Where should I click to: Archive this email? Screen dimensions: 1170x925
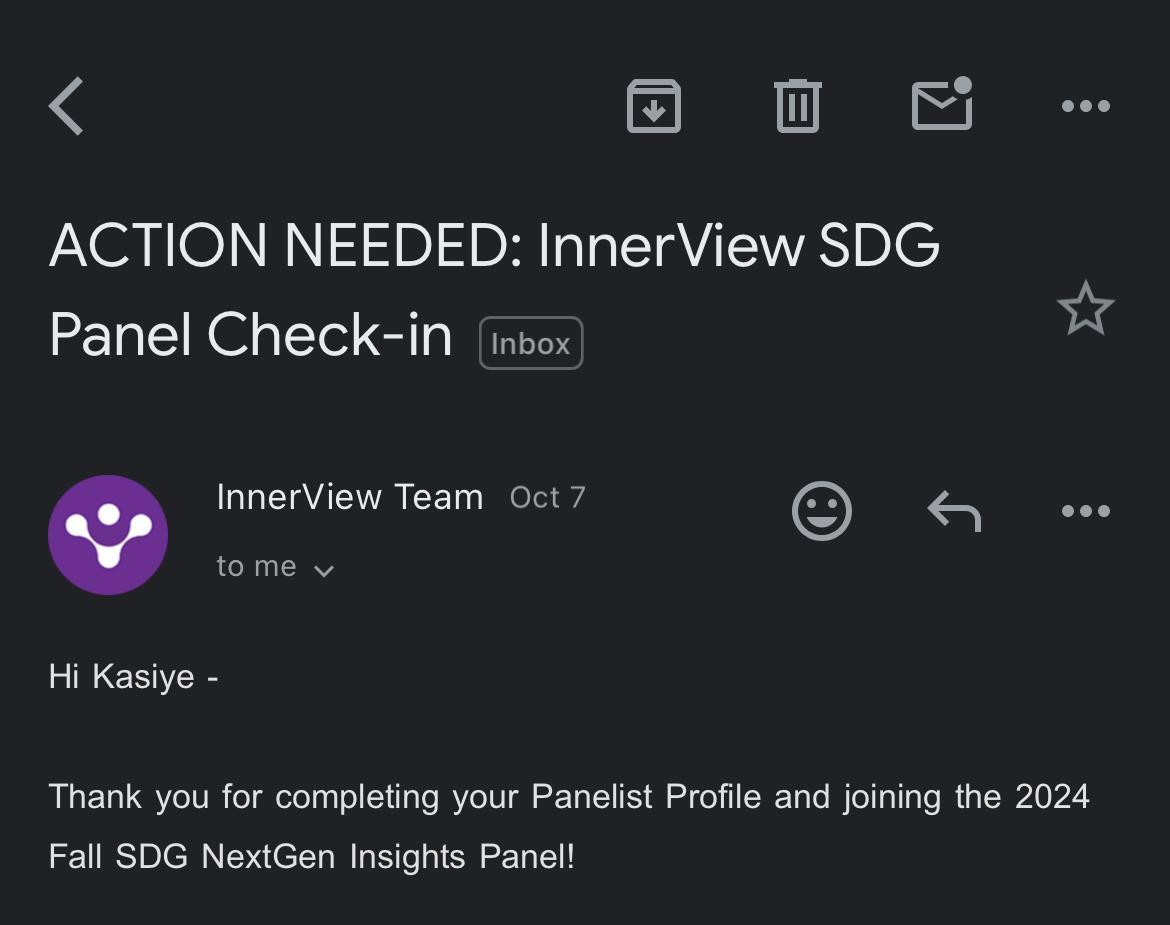point(653,106)
